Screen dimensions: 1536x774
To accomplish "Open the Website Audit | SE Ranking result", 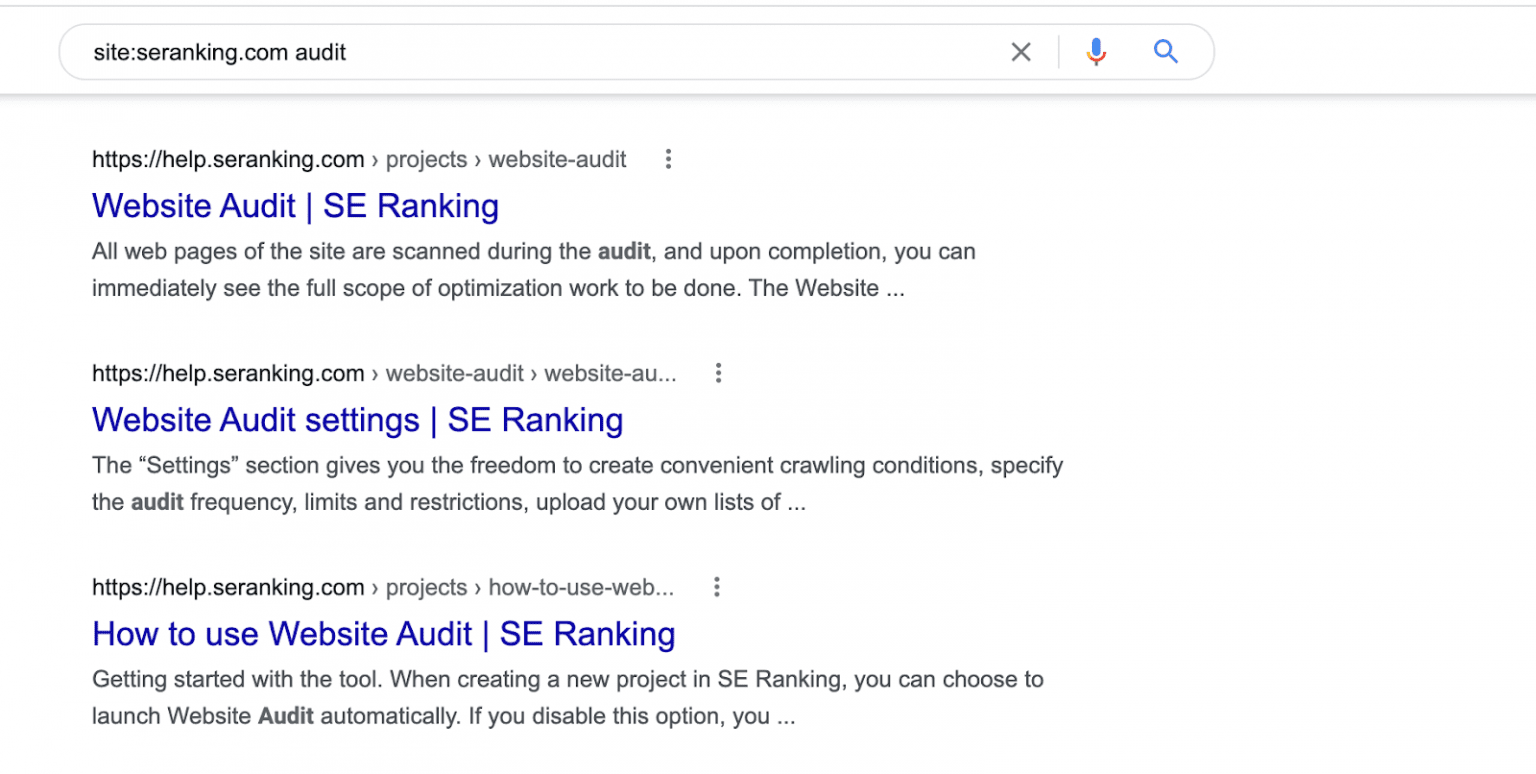I will click(295, 206).
